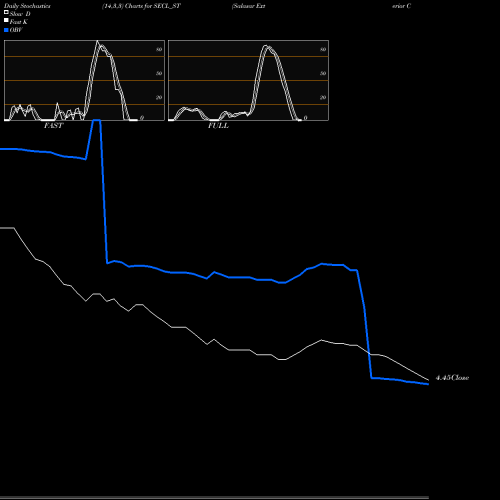Open the FULL stochastic mini chart

coord(248,80)
